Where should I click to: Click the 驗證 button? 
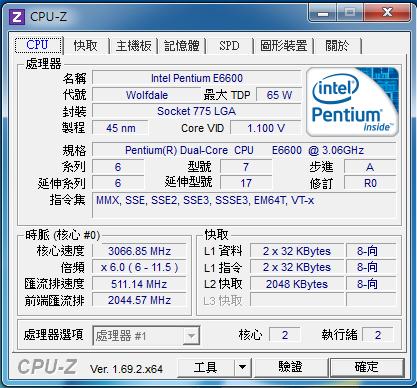291,368
